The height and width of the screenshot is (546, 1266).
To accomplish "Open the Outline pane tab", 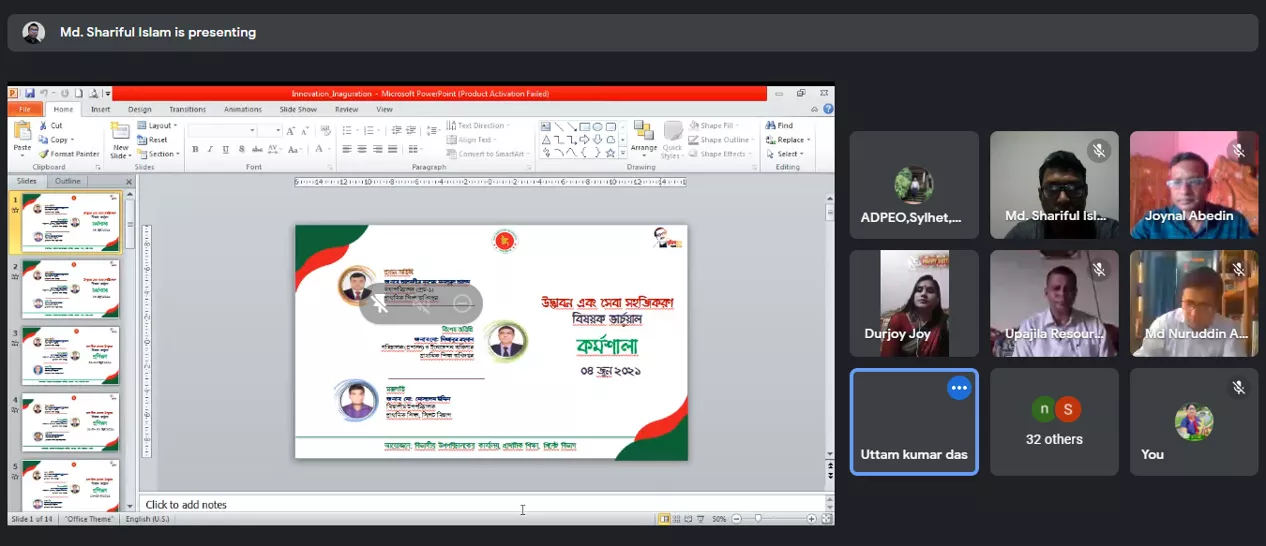I will point(68,181).
